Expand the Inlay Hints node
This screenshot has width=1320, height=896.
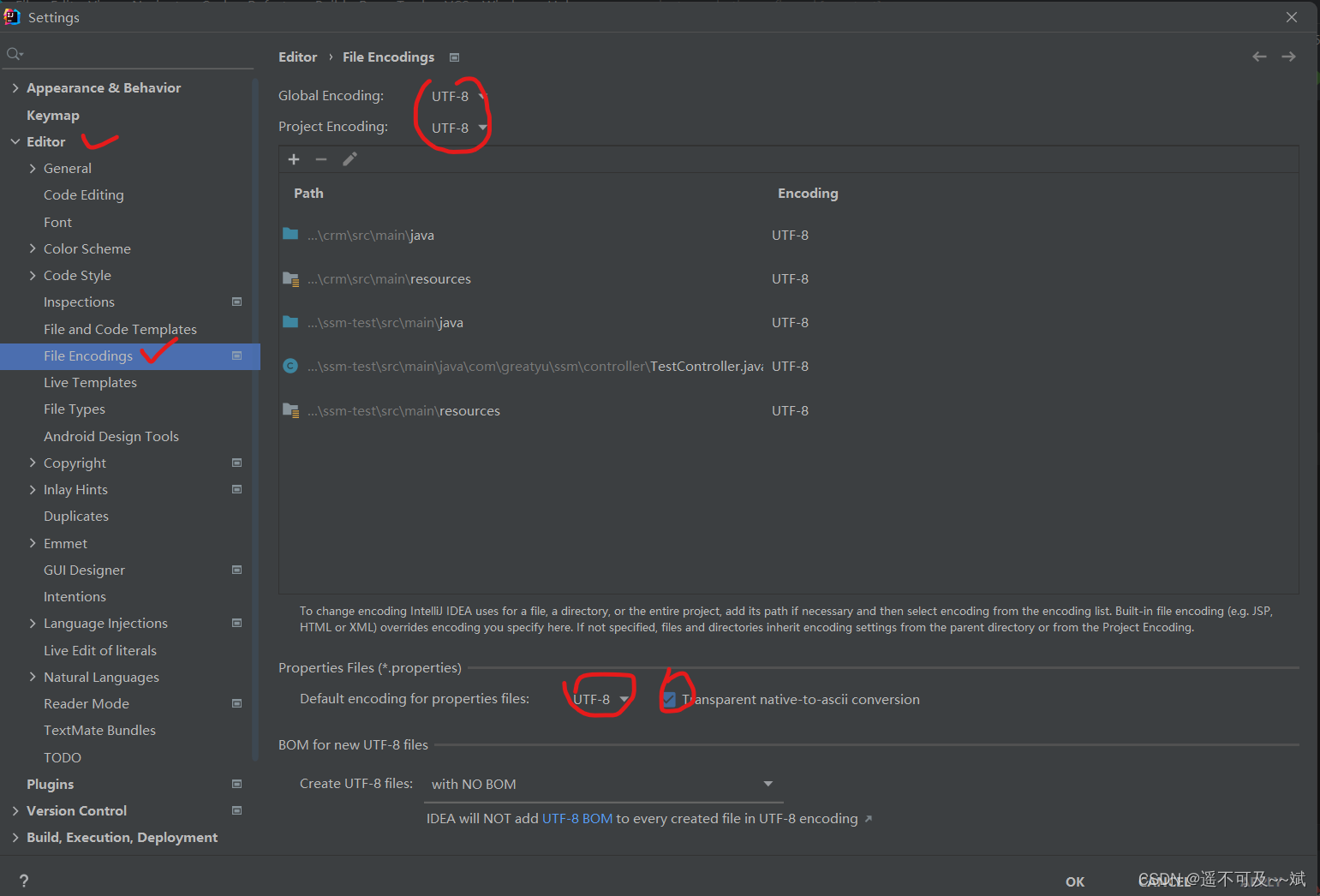33,489
